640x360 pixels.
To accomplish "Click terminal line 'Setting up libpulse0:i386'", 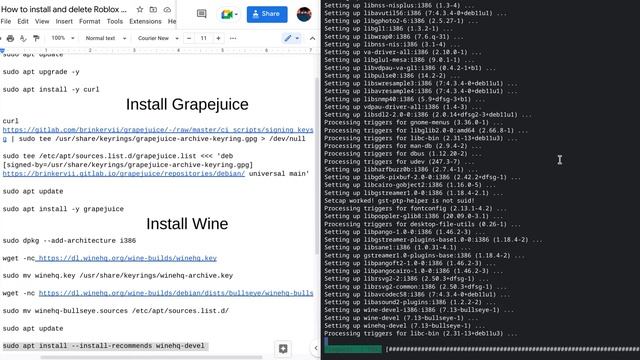I will pos(392,76).
